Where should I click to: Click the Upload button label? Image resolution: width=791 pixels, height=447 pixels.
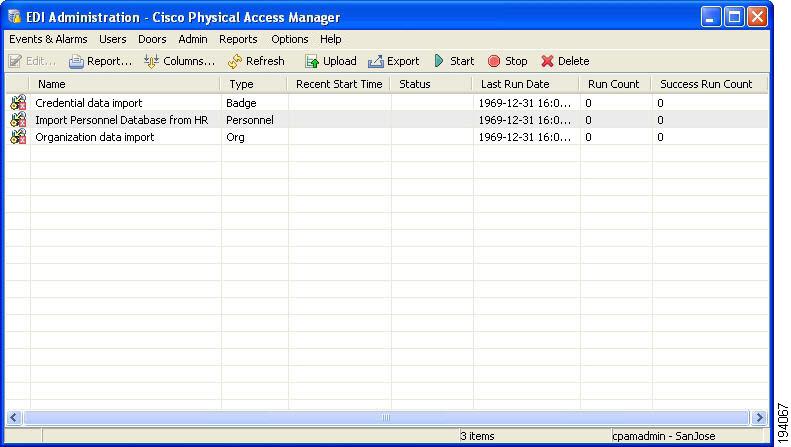[340, 61]
